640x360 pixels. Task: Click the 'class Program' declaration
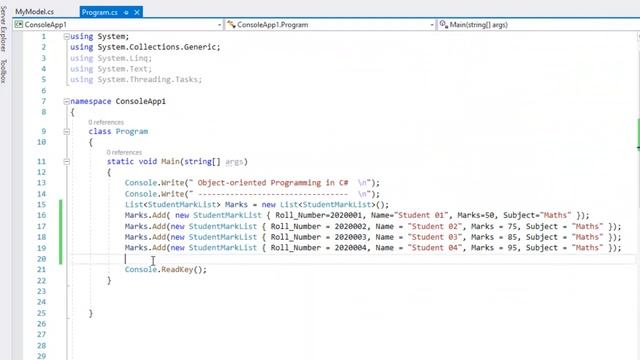click(x=118, y=131)
